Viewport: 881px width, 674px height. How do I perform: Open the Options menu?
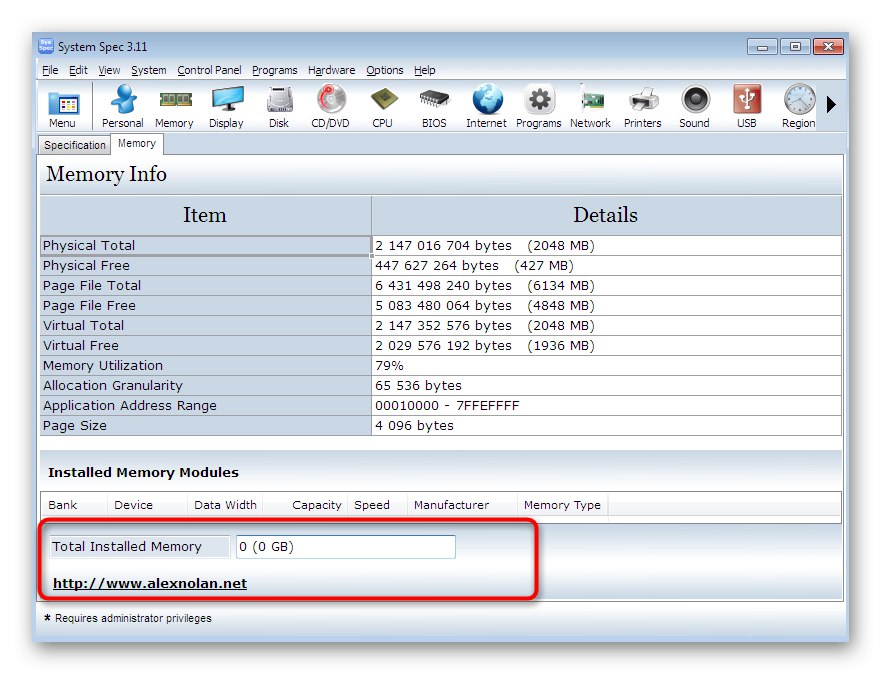pos(385,70)
